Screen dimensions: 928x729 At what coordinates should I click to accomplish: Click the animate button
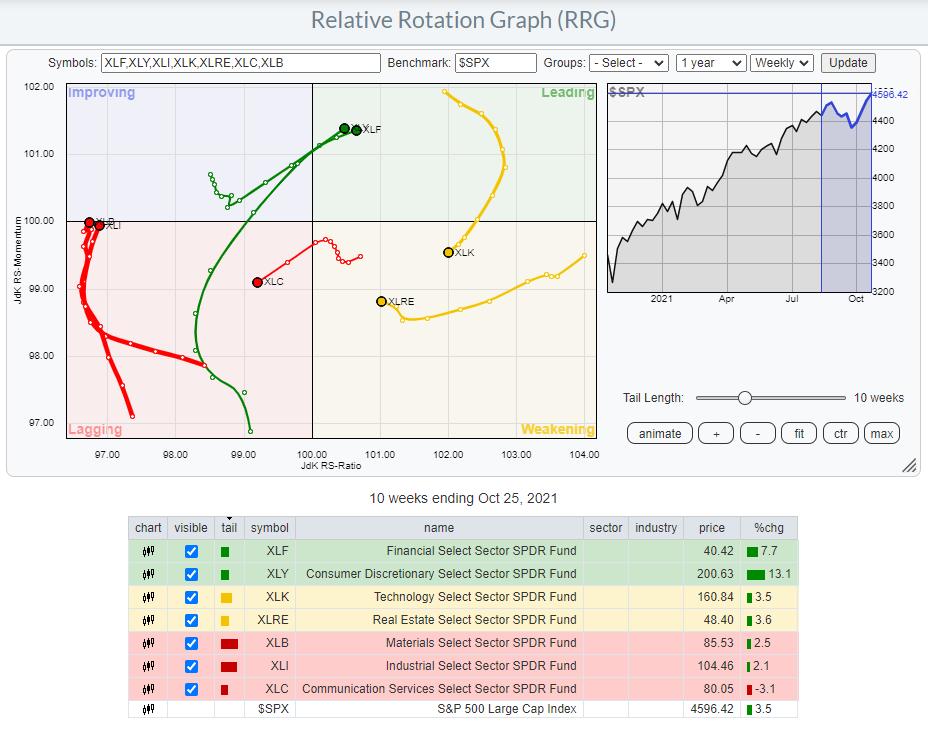(660, 433)
